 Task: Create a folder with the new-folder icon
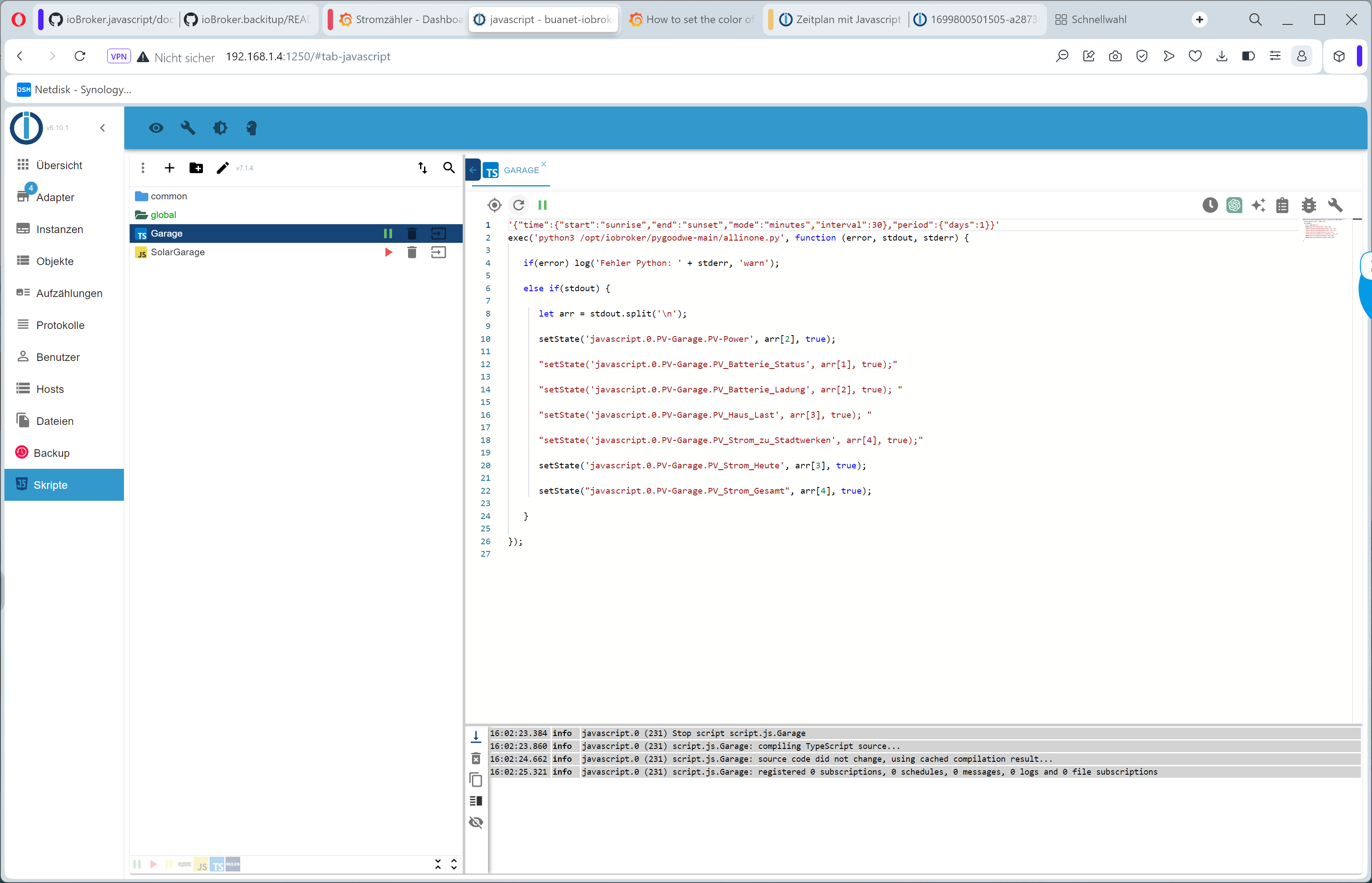[x=196, y=167]
